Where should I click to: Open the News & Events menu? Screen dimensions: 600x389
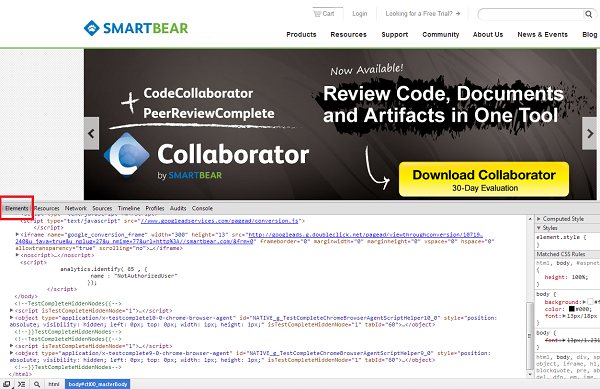pos(542,34)
